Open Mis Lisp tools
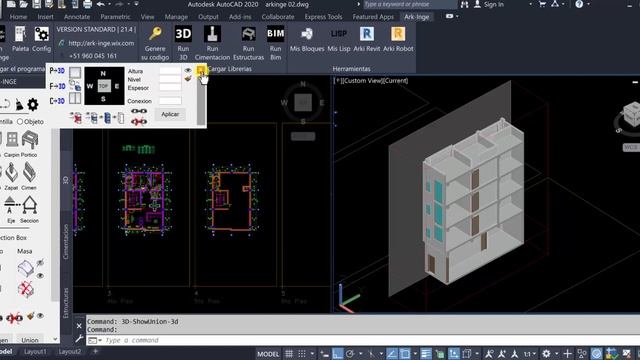The height and width of the screenshot is (360, 640). coord(339,34)
